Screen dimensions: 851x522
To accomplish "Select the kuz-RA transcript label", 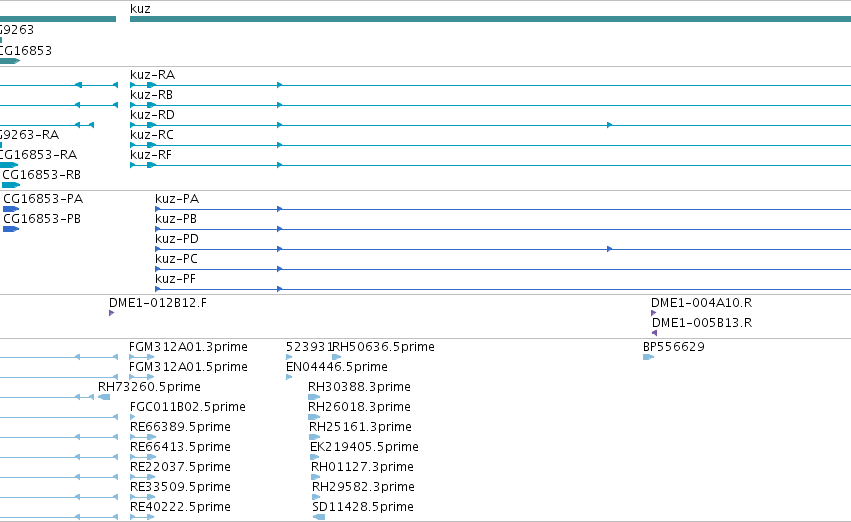I will click(x=153, y=75).
